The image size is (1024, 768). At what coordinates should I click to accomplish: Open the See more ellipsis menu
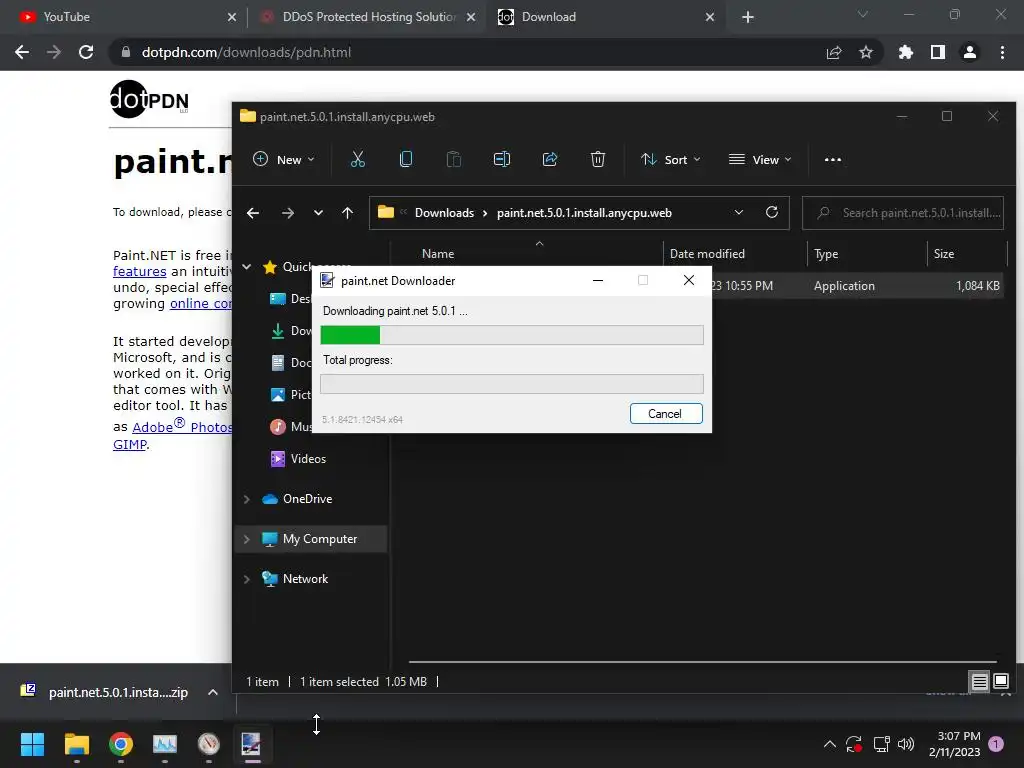click(833, 159)
